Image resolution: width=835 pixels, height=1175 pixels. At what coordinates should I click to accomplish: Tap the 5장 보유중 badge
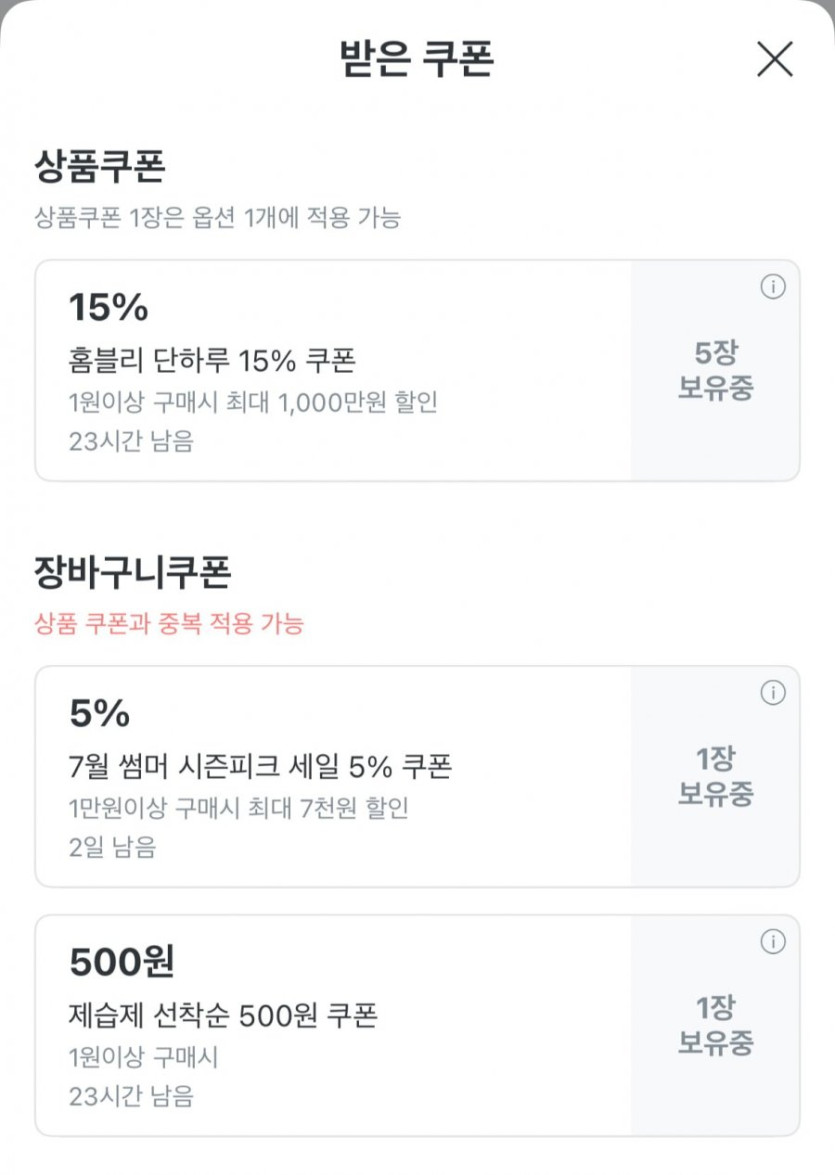[715, 370]
